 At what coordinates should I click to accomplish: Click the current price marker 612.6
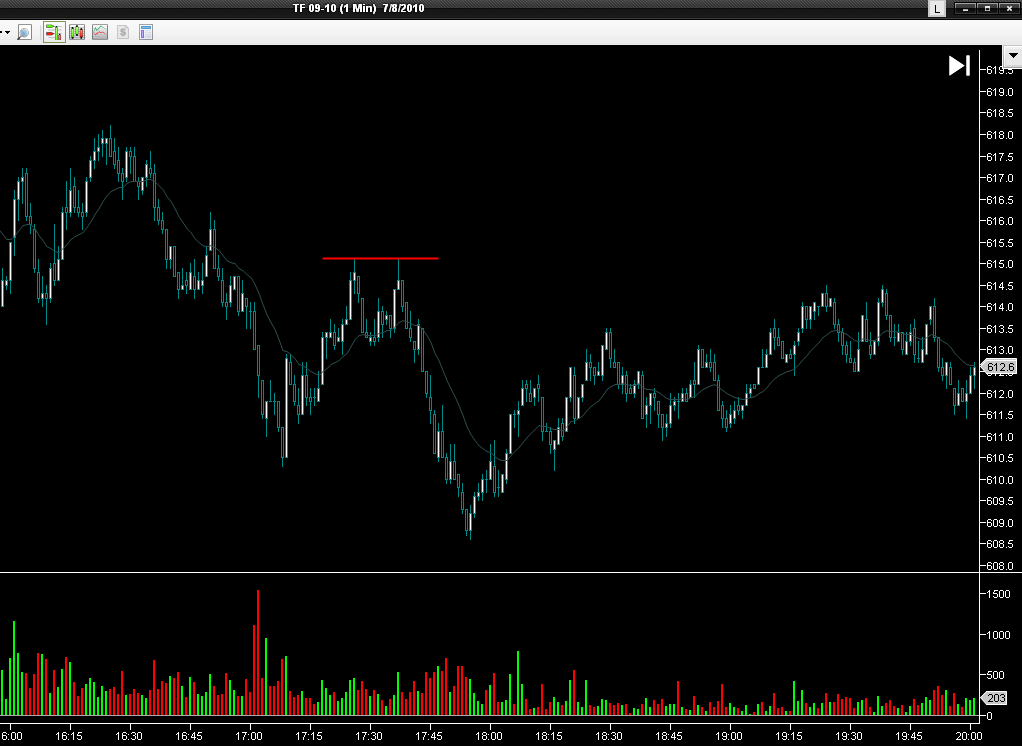(1000, 367)
